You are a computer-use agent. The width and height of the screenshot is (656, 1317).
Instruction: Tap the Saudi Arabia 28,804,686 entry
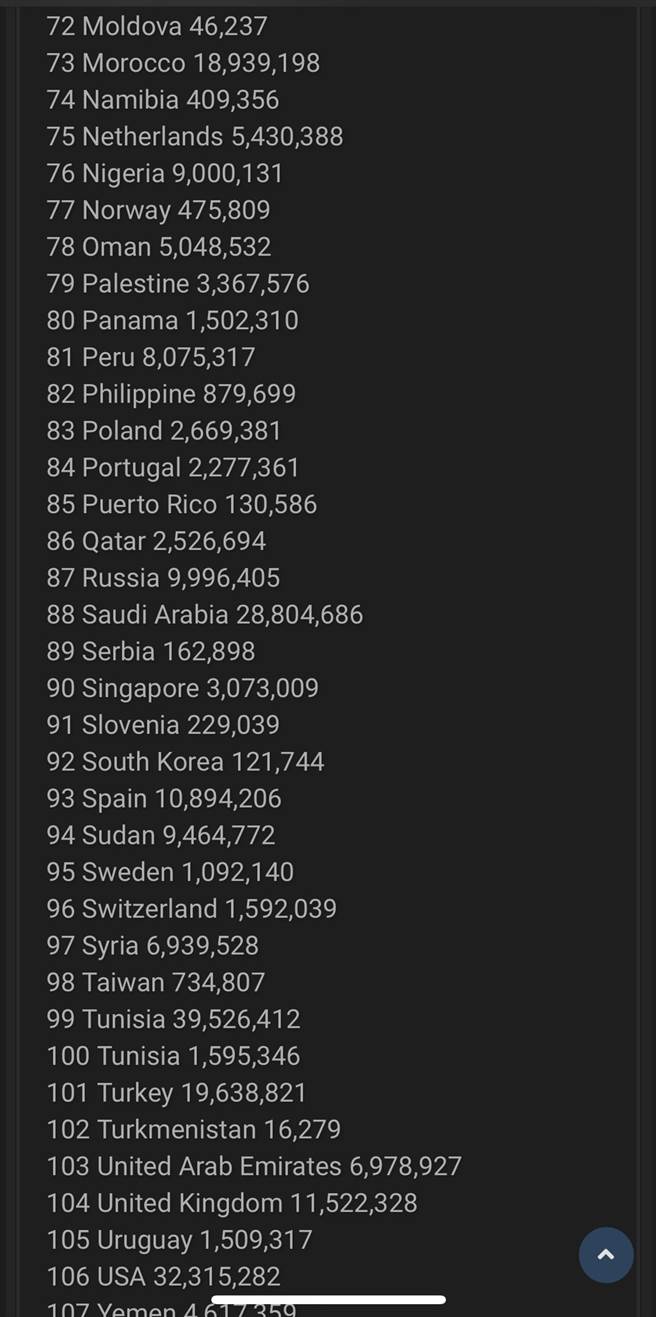[205, 615]
